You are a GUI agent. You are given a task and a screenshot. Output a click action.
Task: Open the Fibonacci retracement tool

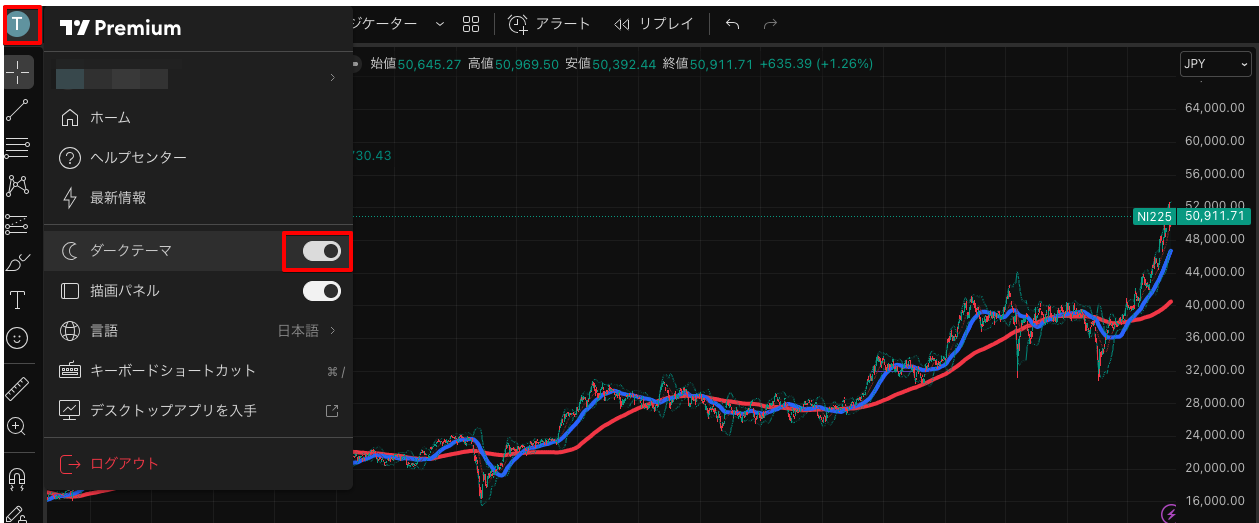(18, 148)
